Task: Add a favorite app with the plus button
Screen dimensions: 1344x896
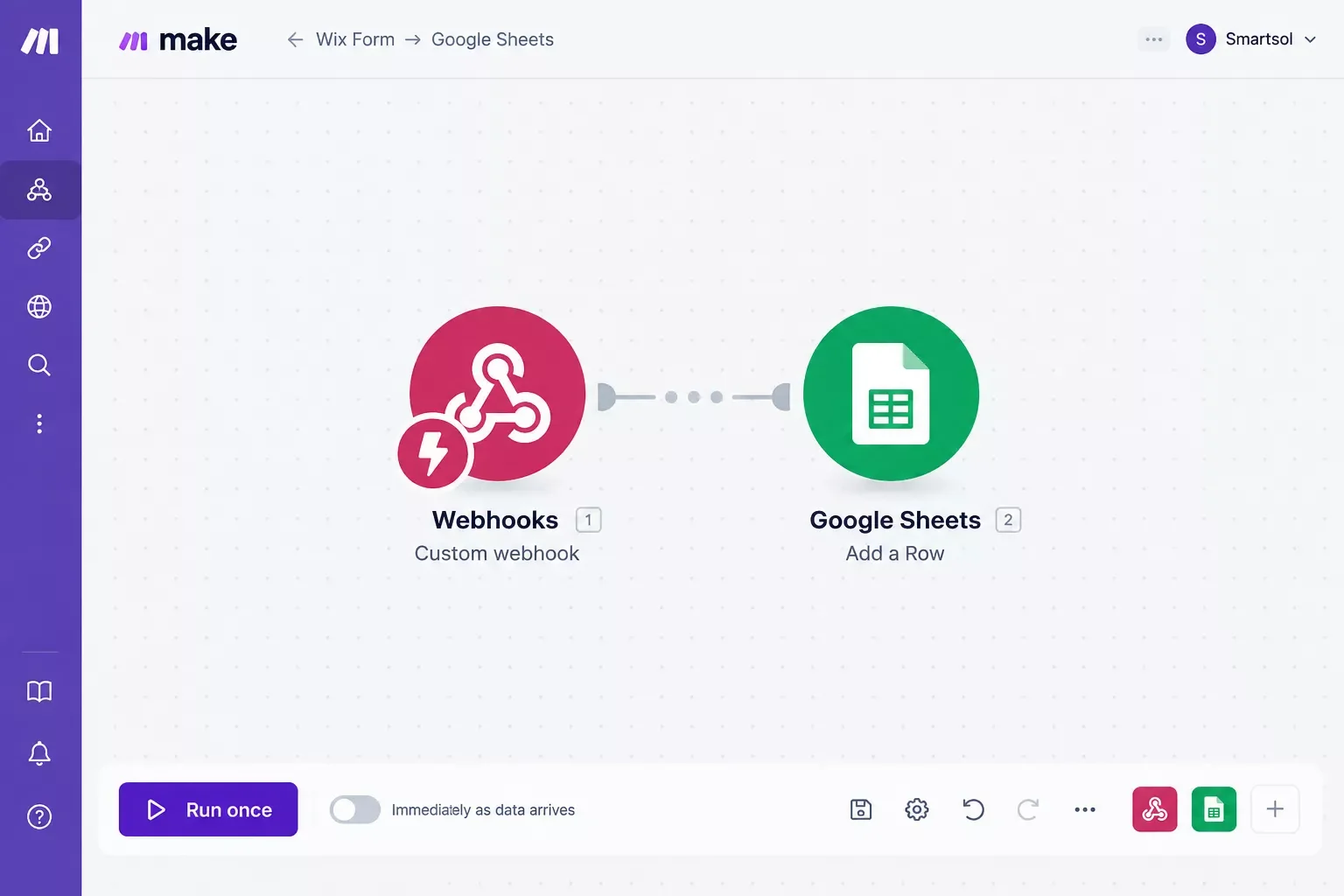Action: point(1275,809)
